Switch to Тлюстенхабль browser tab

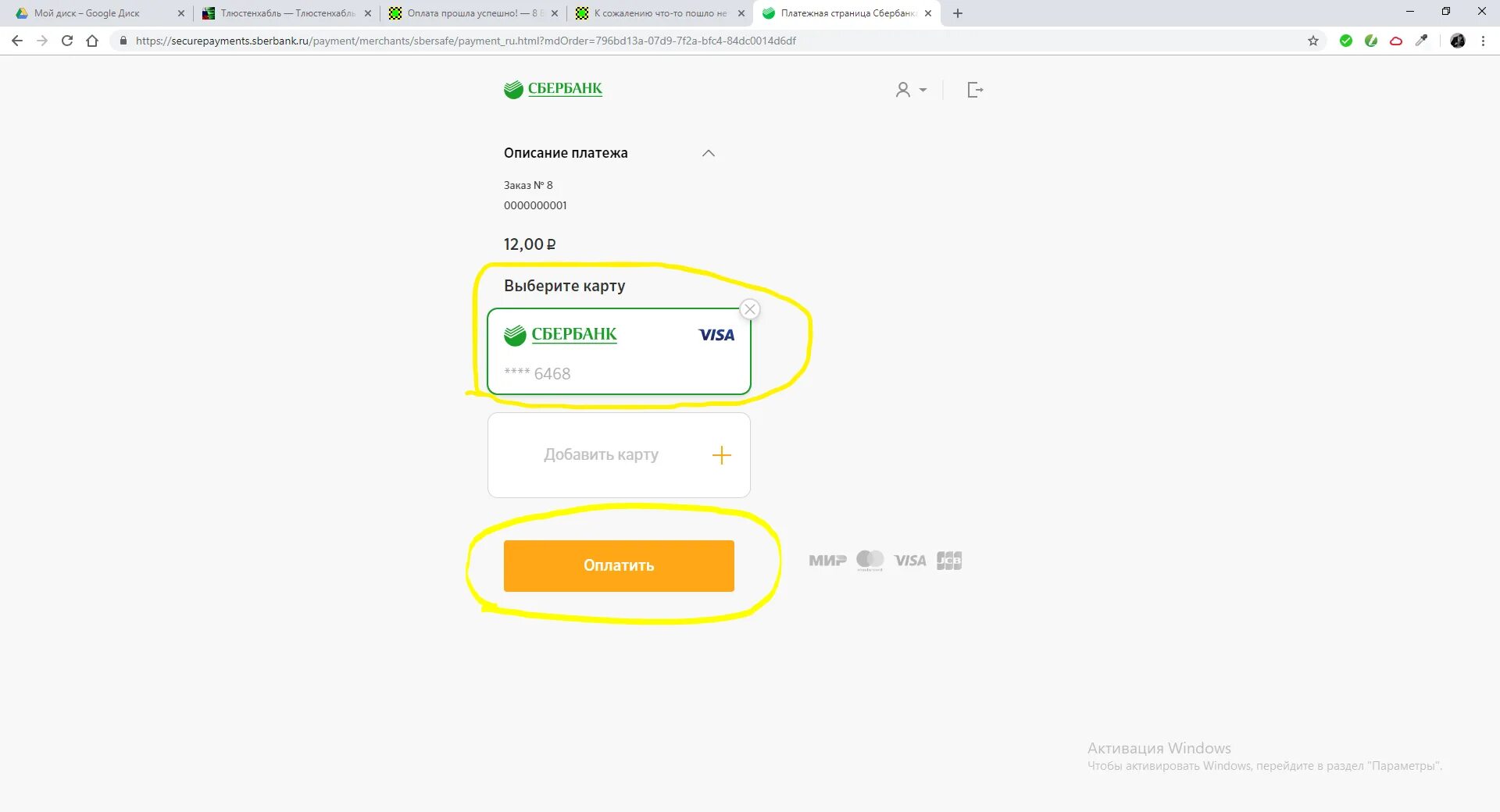pos(287,13)
